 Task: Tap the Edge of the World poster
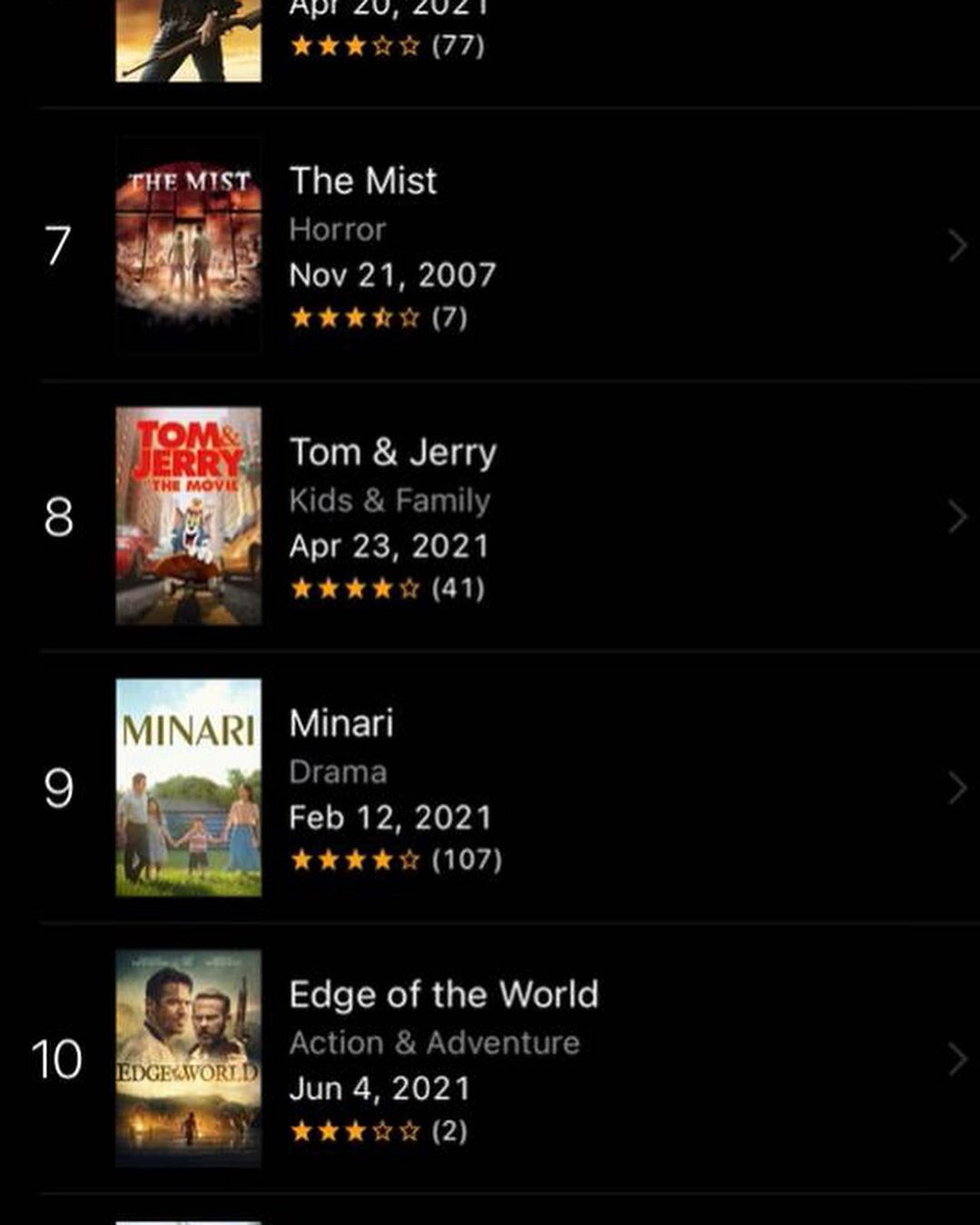[189, 1058]
